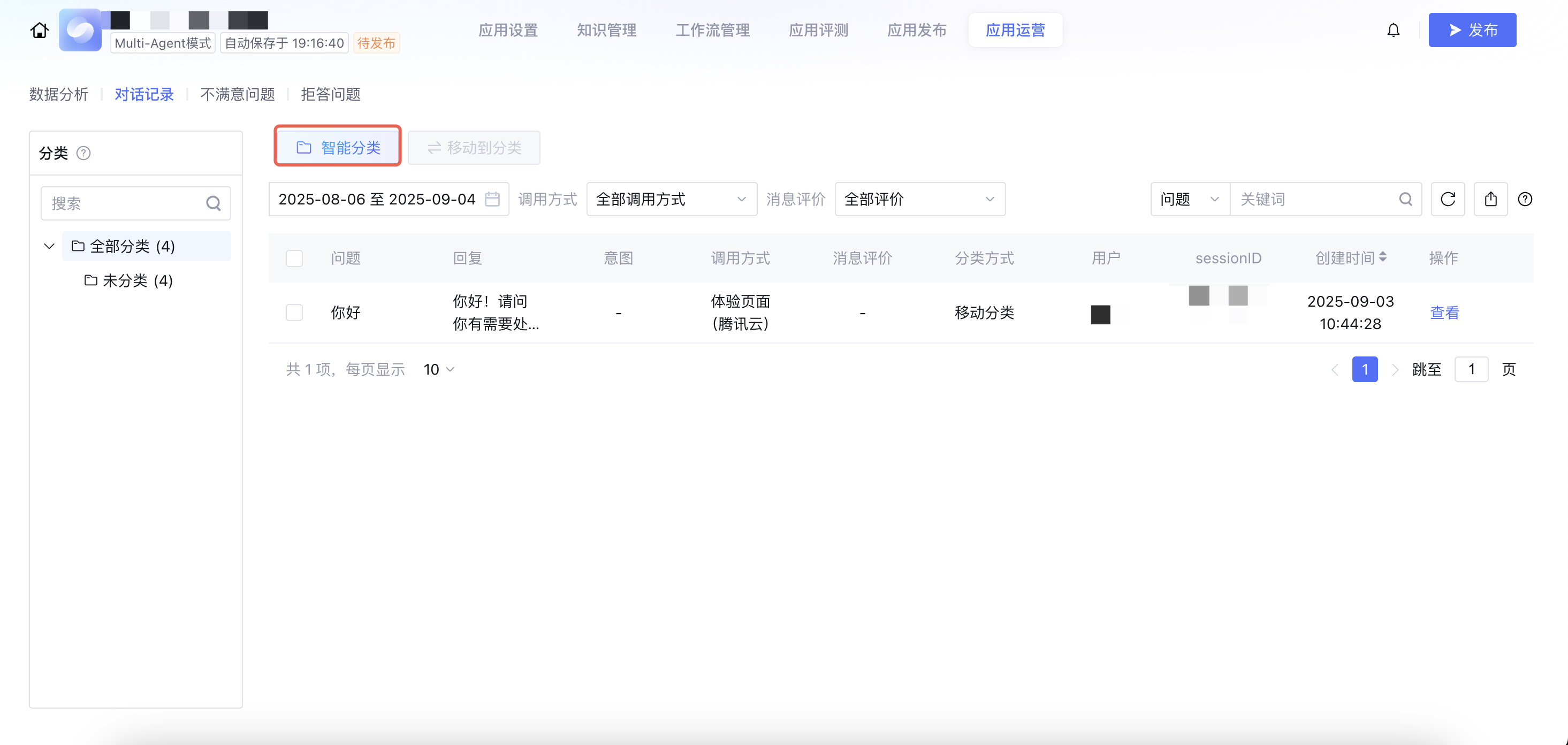Collapse 全部分类 tree chevron
Image resolution: width=1568 pixels, height=745 pixels.
49,246
